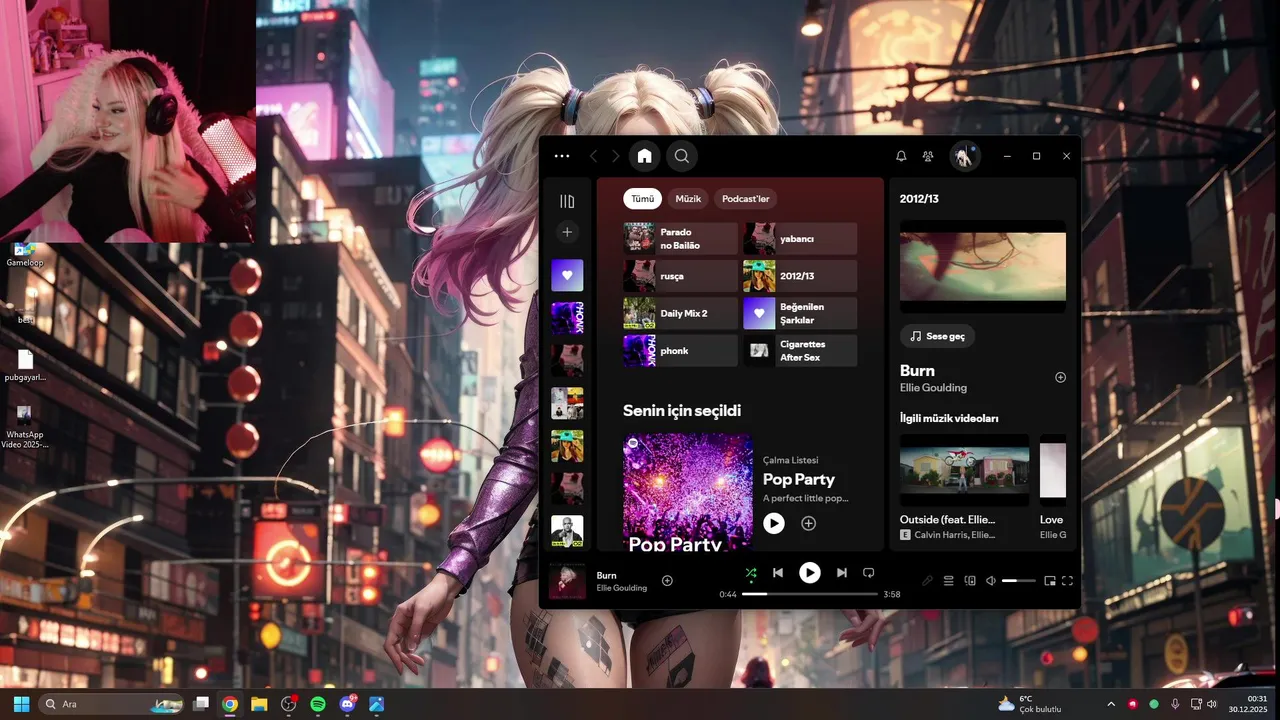Open the Cigarettes After Sex shortcut
The image size is (1280, 720).
click(x=800, y=351)
